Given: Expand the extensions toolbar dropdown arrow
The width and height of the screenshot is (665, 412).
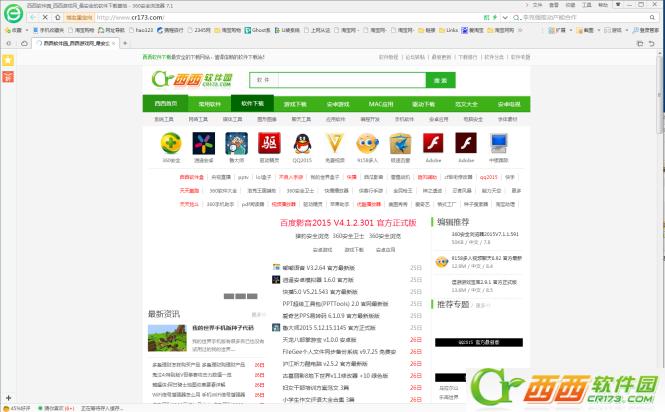Looking at the screenshot, I should 571,30.
